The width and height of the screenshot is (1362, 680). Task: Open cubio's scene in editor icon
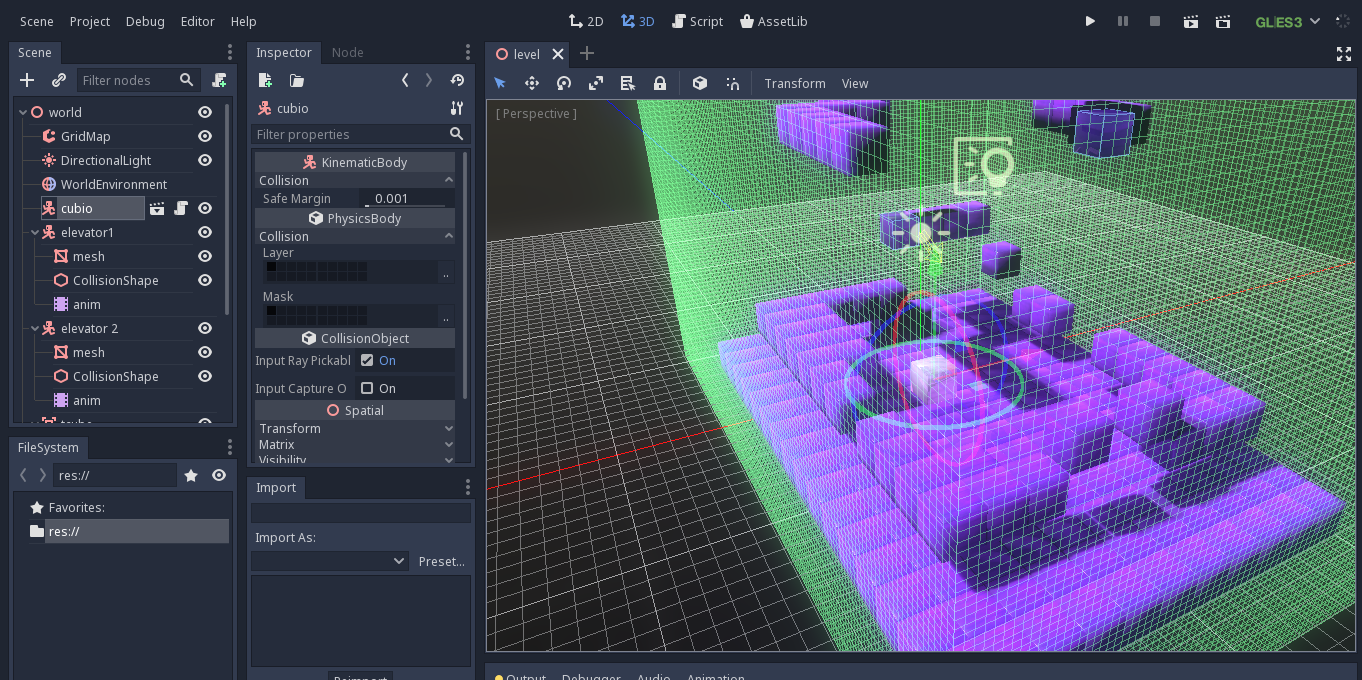point(157,208)
